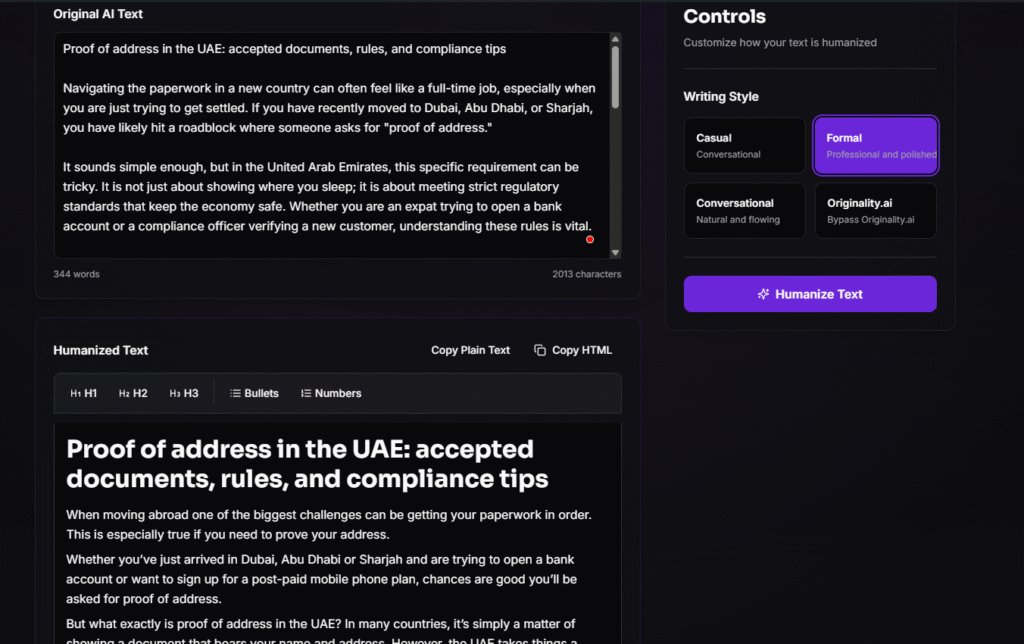Choose the Conversational writing style
The width and height of the screenshot is (1024, 644).
point(745,210)
